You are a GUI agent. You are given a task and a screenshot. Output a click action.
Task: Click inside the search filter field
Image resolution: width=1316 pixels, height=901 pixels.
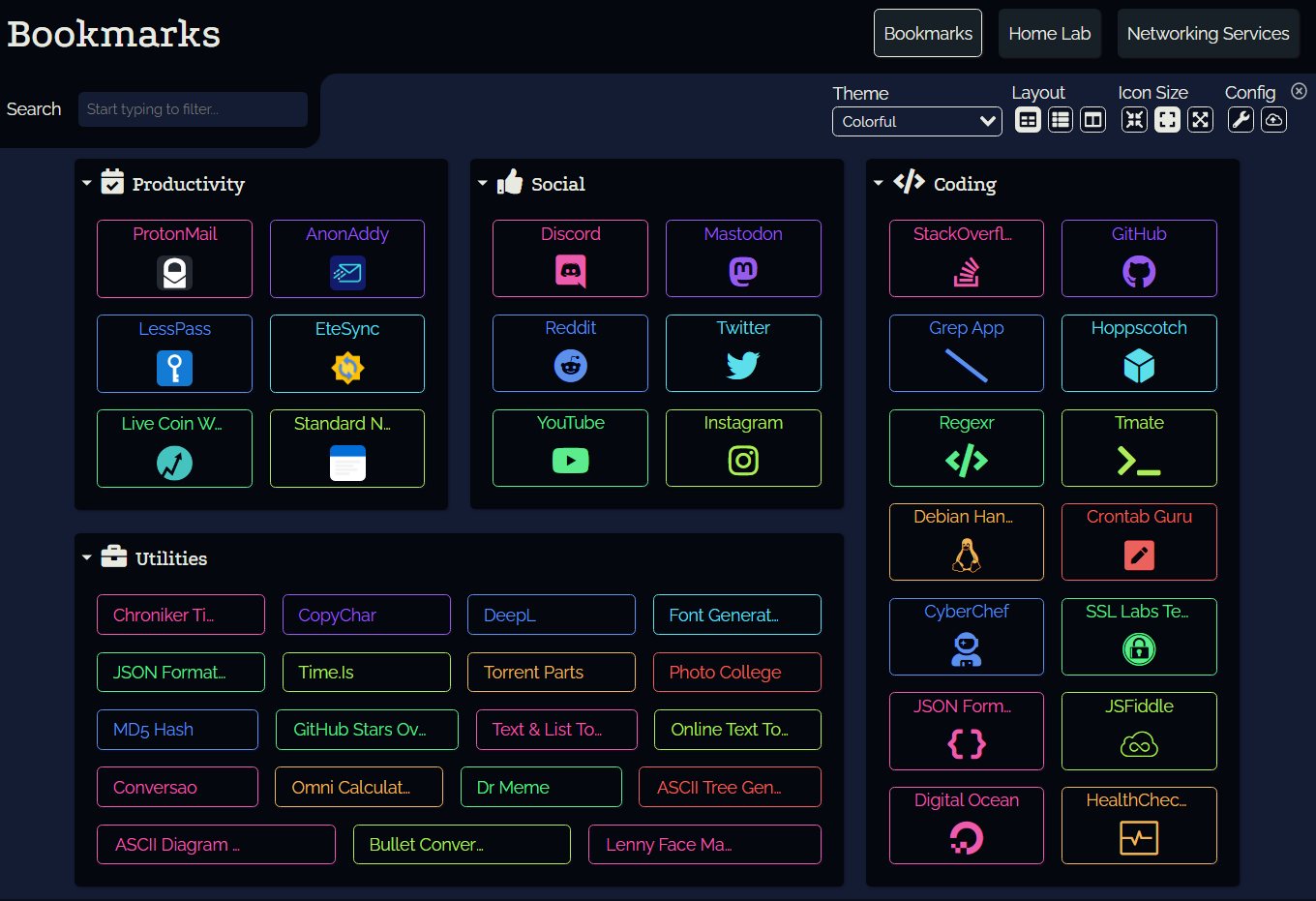coord(192,109)
